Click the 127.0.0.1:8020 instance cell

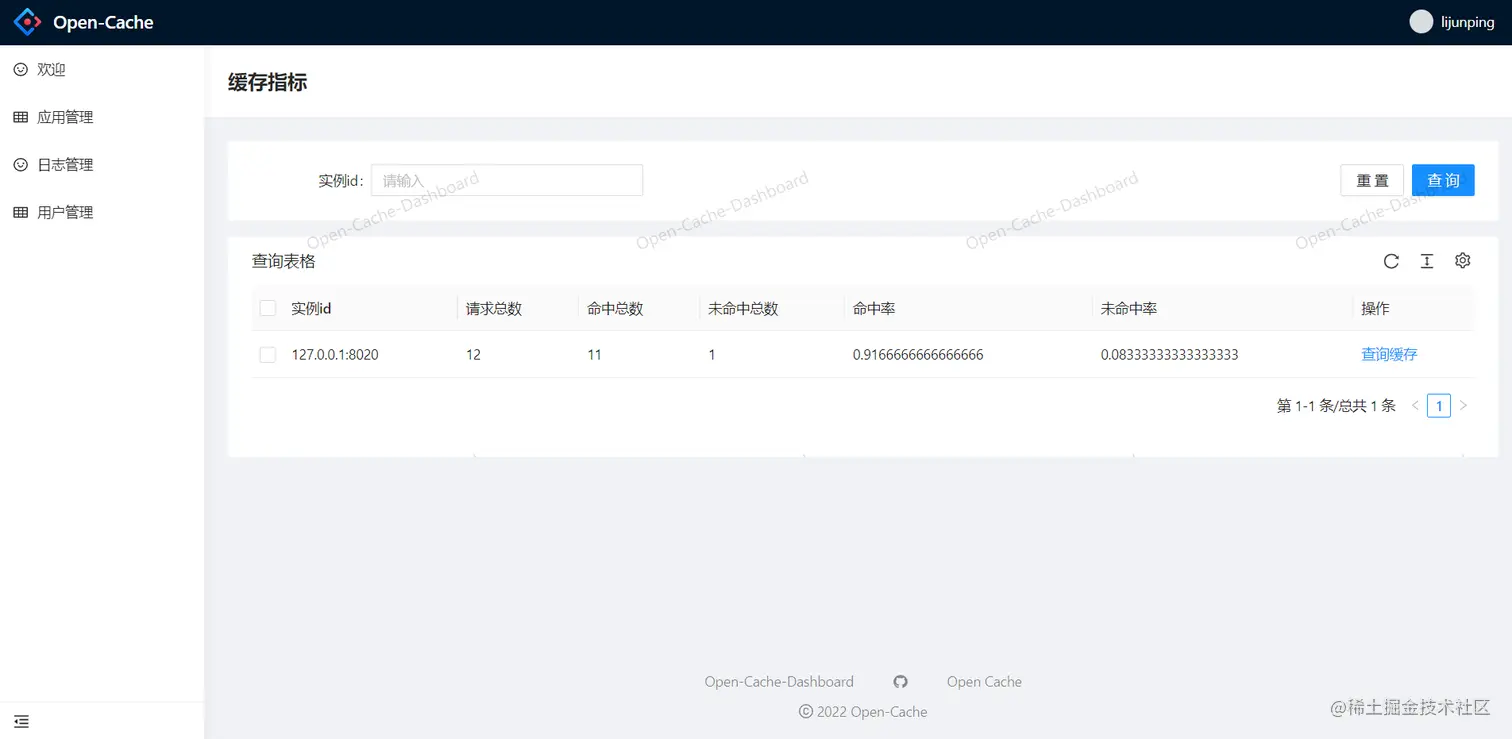pos(335,354)
